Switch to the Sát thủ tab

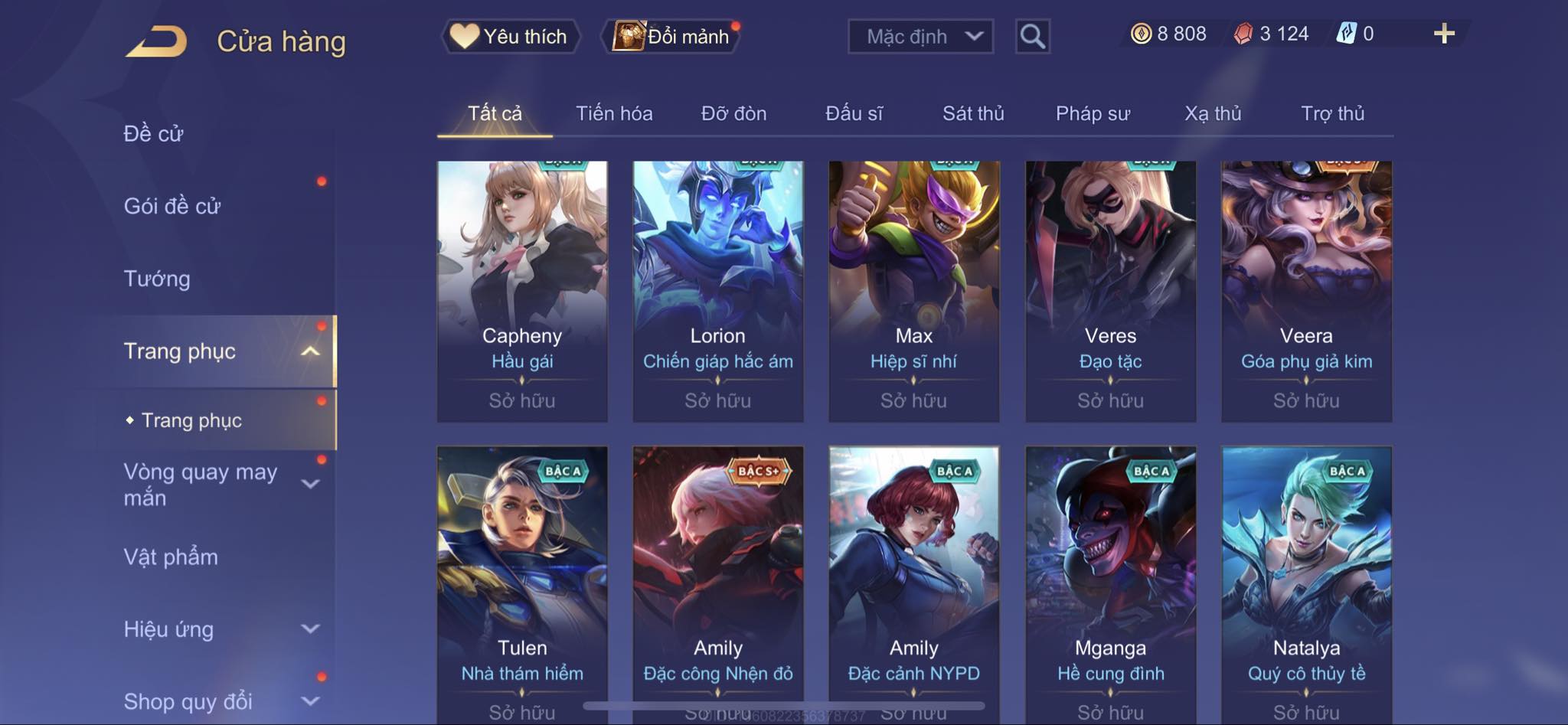(x=973, y=113)
